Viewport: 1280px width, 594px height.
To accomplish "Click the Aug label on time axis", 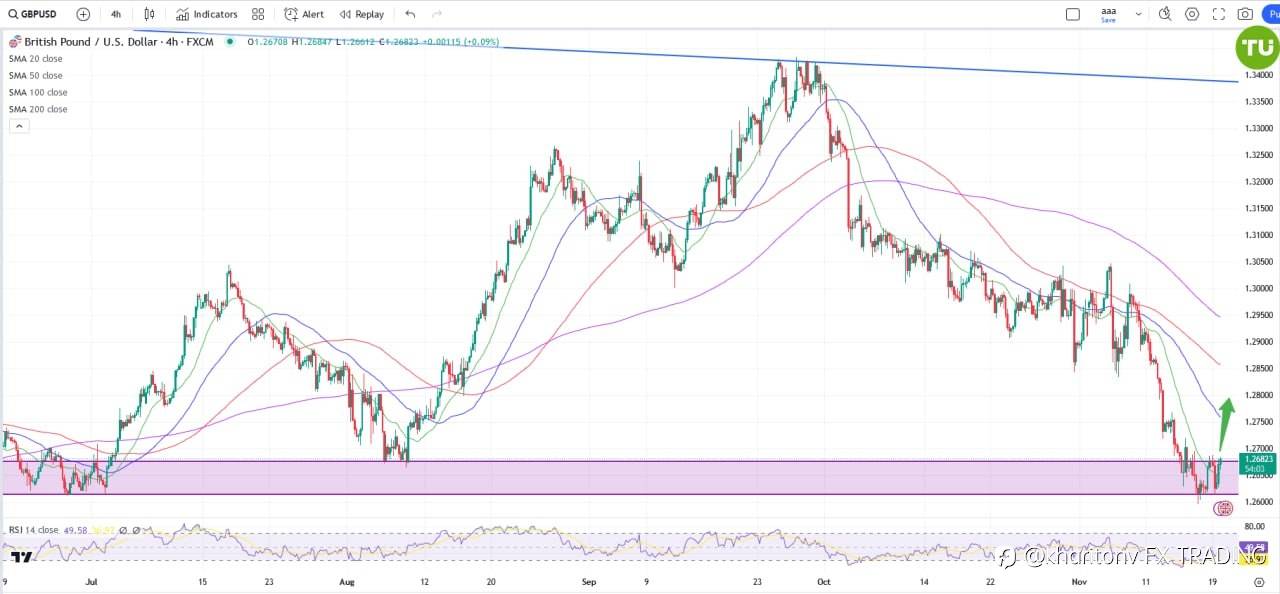I will pos(347,581).
